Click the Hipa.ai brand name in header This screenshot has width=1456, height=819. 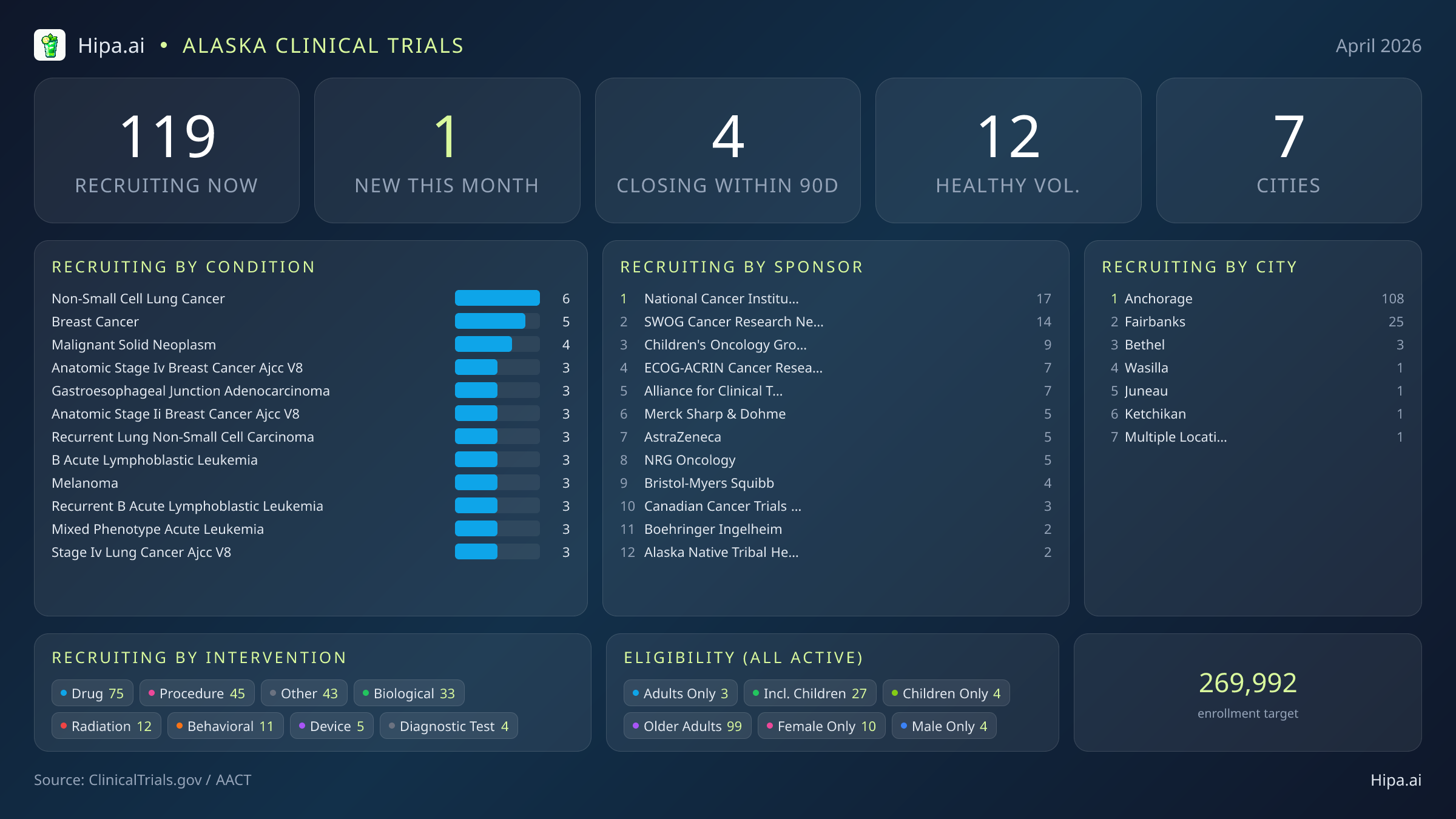coord(112,45)
